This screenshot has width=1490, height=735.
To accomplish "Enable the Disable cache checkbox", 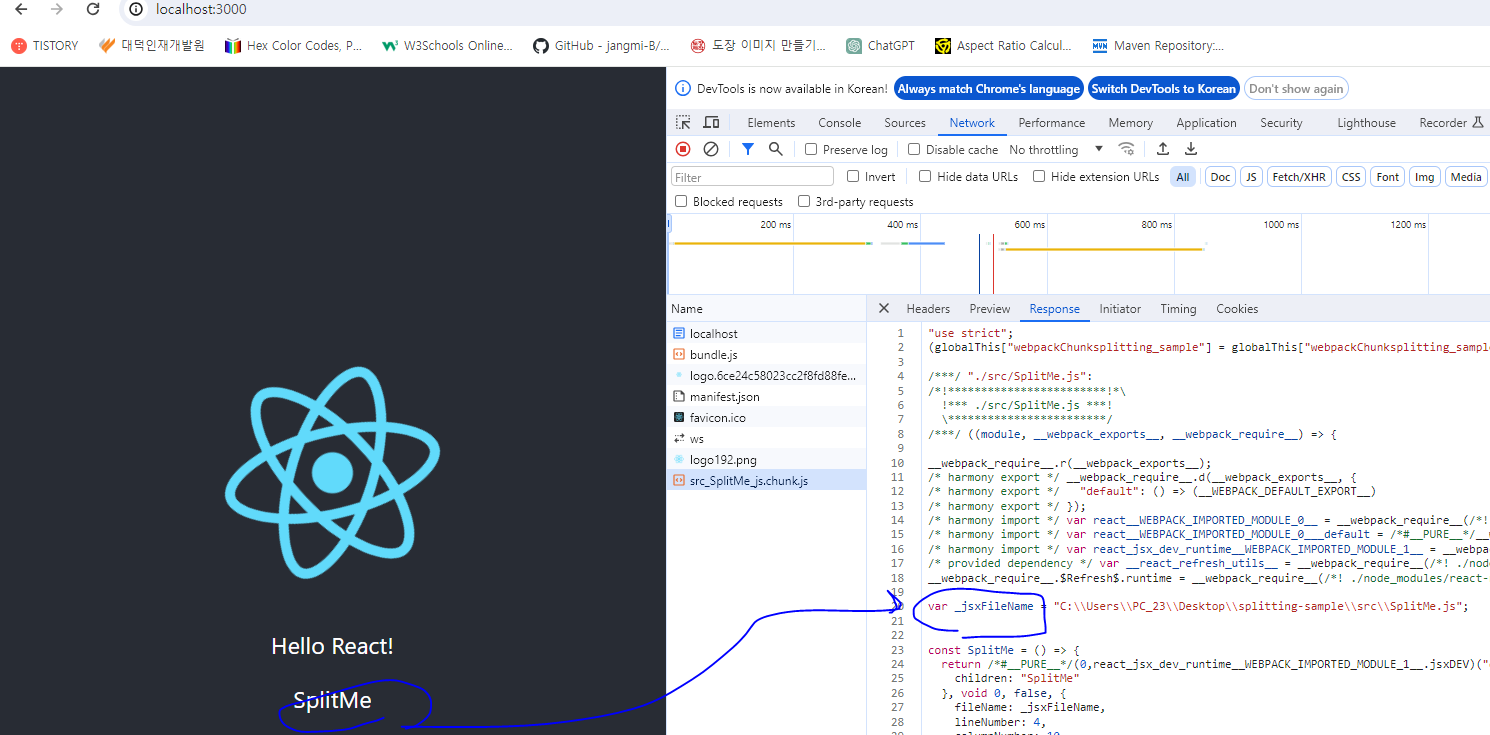I will (914, 149).
